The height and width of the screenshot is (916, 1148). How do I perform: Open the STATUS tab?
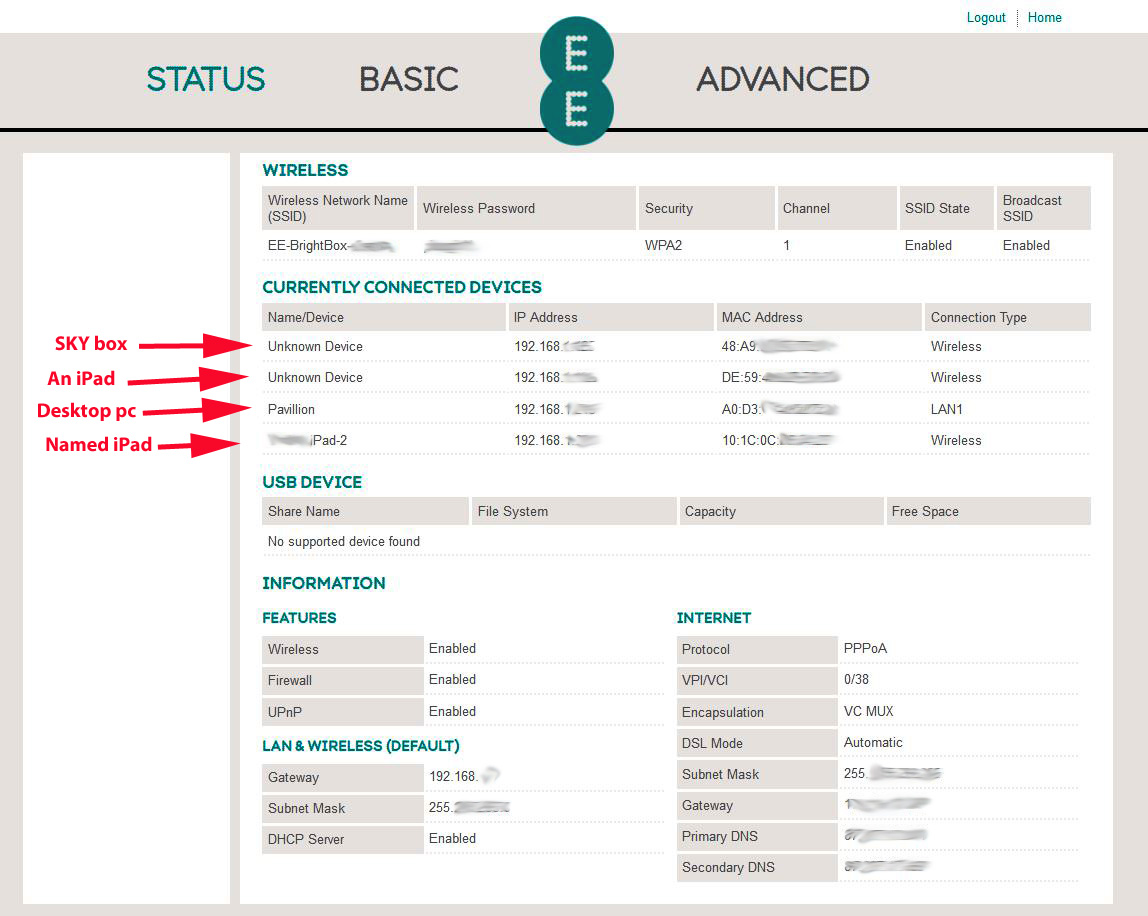click(206, 79)
